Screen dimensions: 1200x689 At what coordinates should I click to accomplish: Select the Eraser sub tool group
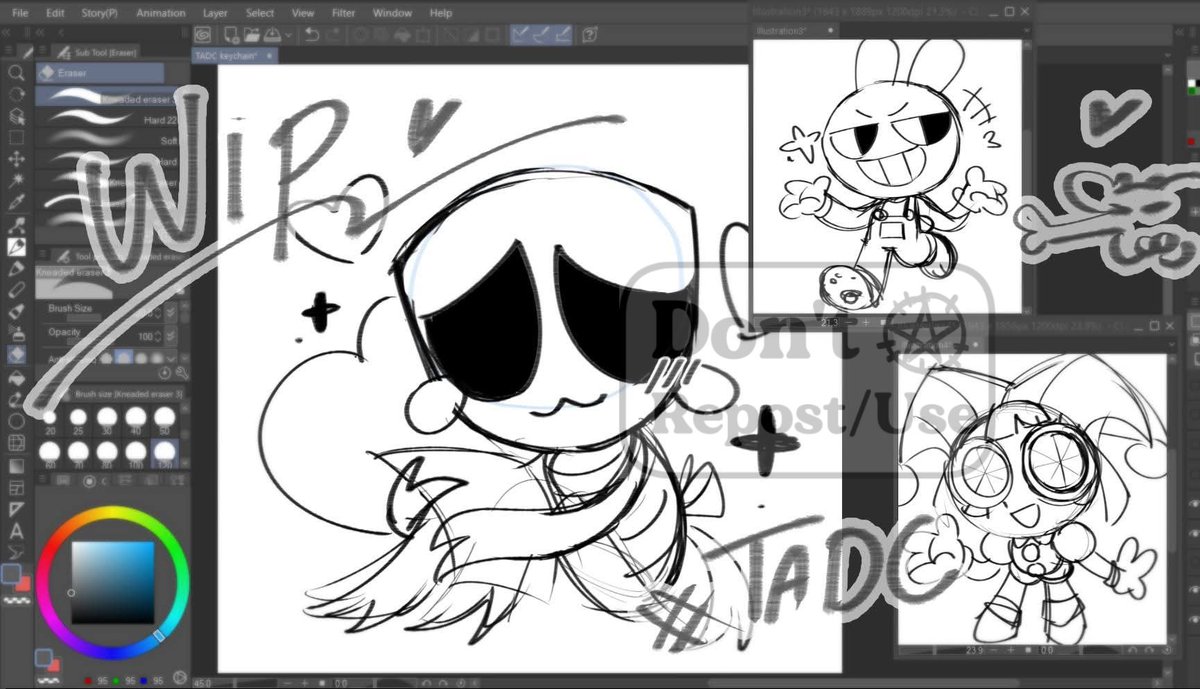tap(100, 73)
